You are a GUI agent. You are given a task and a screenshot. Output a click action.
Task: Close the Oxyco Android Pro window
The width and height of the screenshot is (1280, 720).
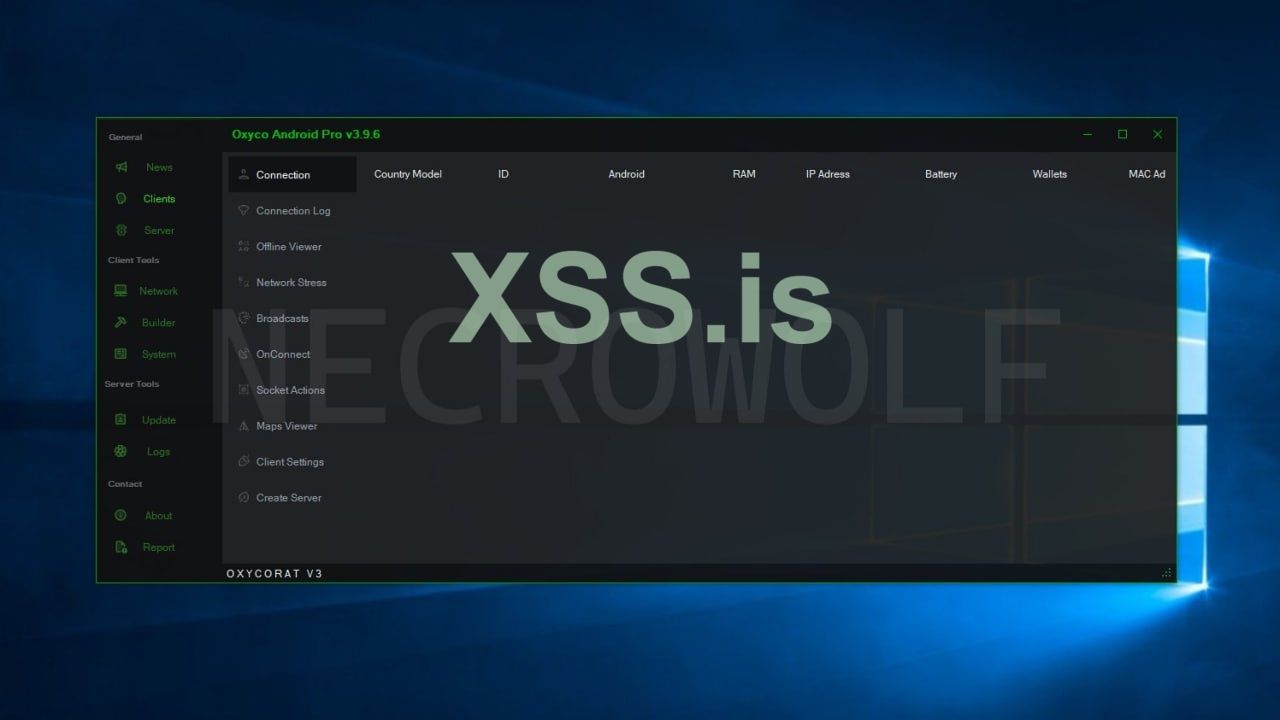[x=1158, y=134]
